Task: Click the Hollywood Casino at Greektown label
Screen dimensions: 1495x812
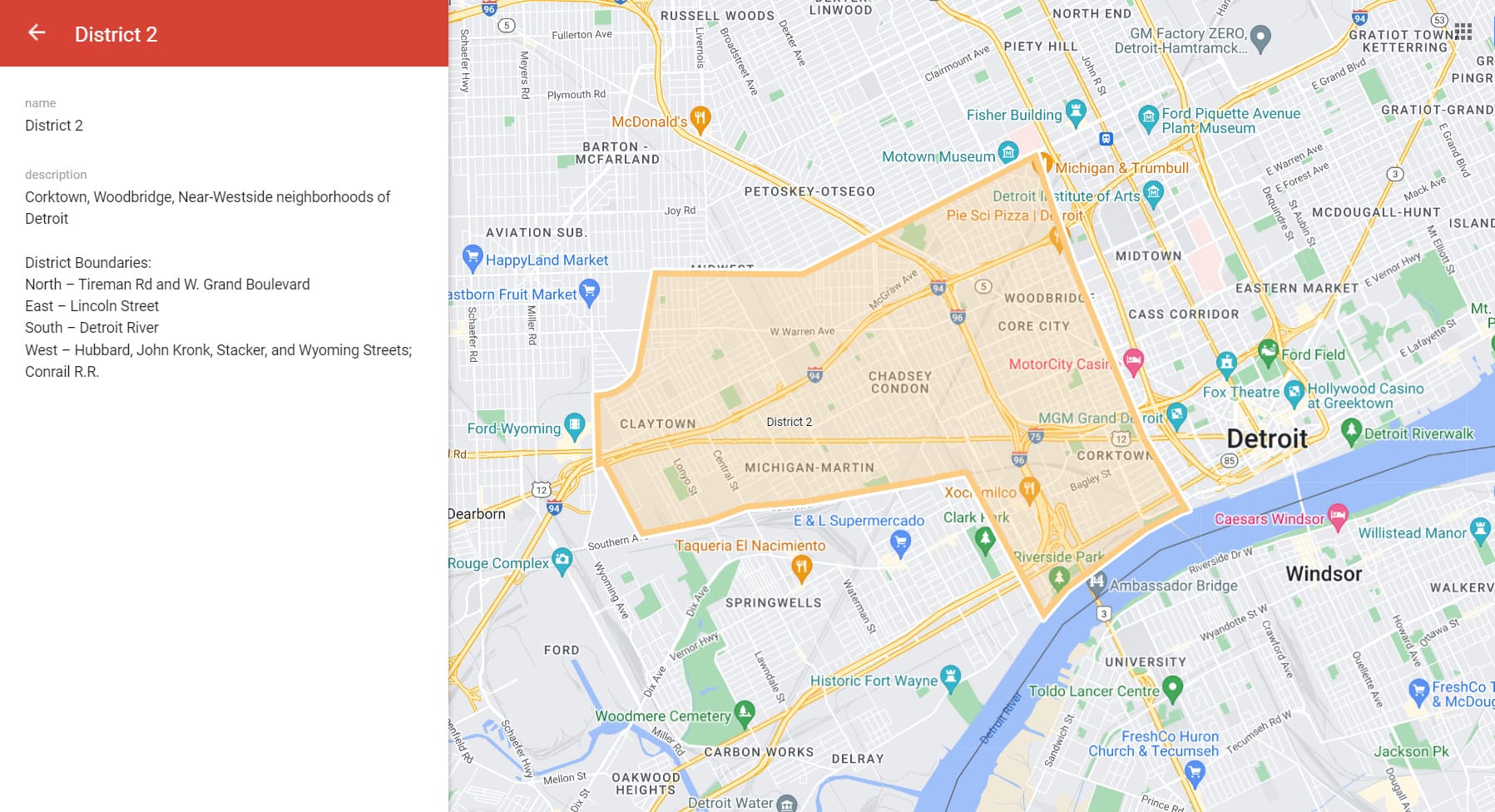Action: coord(1364,396)
